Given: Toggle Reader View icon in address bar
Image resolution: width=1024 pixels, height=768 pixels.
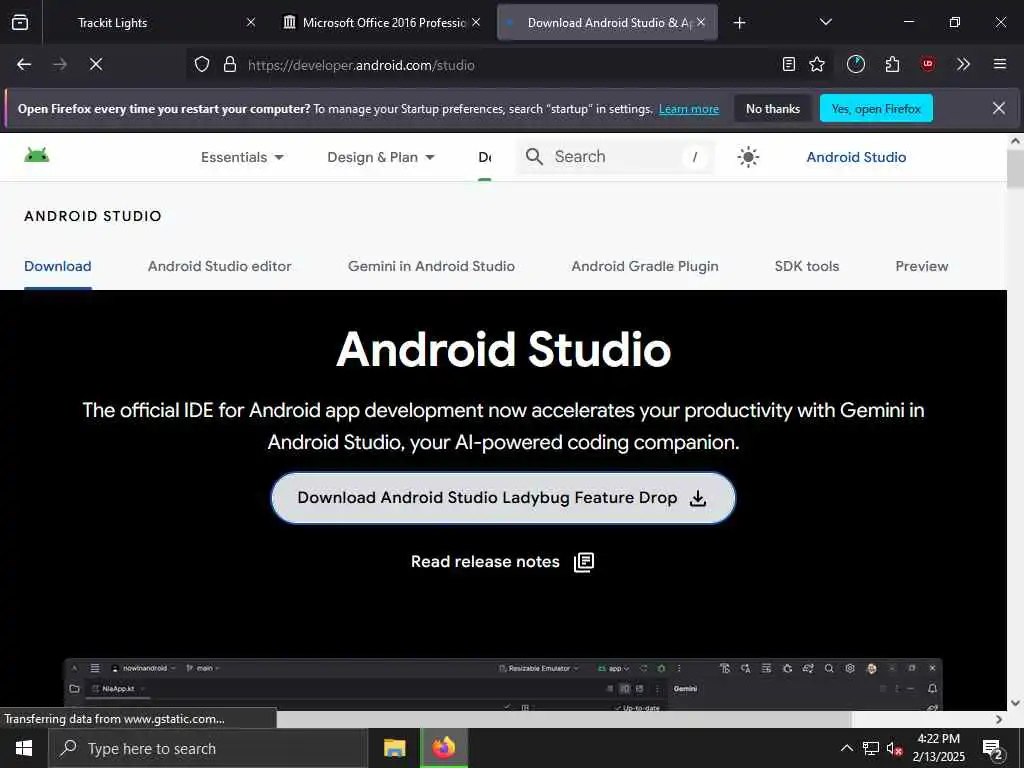Looking at the screenshot, I should 789,64.
